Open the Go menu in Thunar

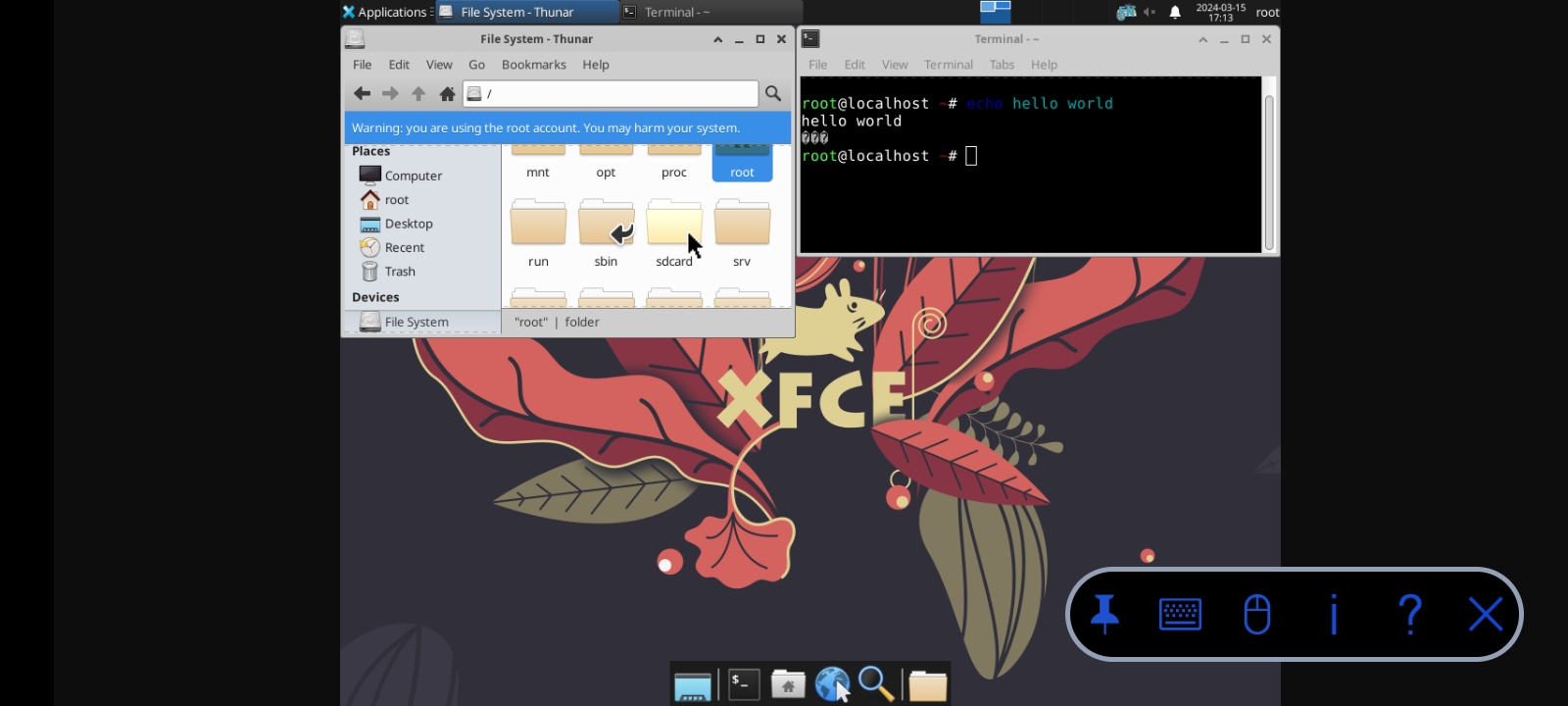[x=476, y=65]
